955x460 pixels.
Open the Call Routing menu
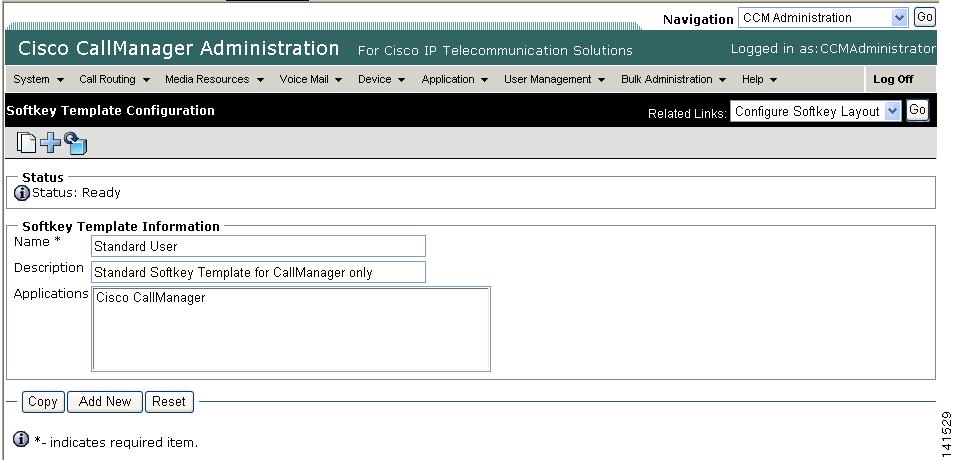(115, 79)
